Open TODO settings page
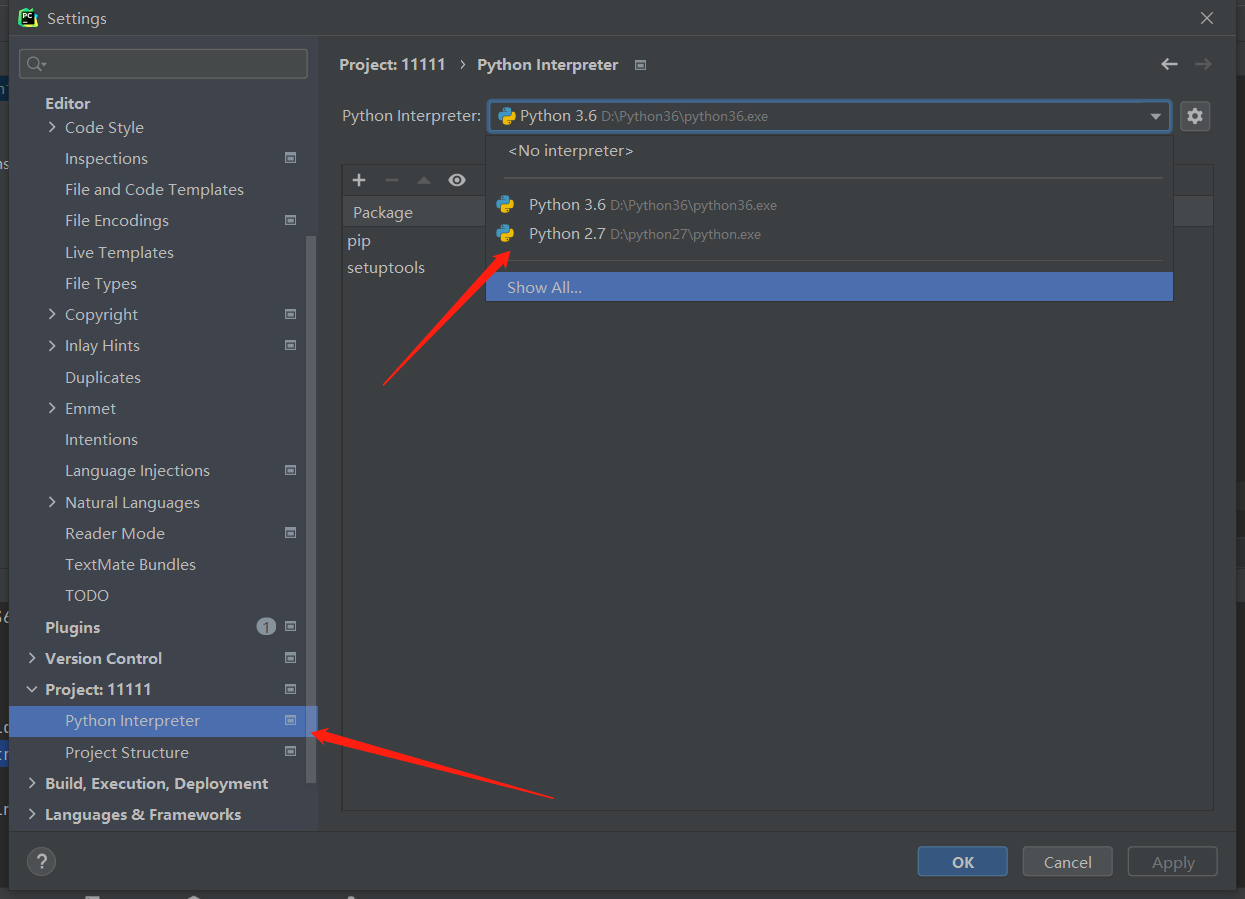1245x899 pixels. [87, 595]
